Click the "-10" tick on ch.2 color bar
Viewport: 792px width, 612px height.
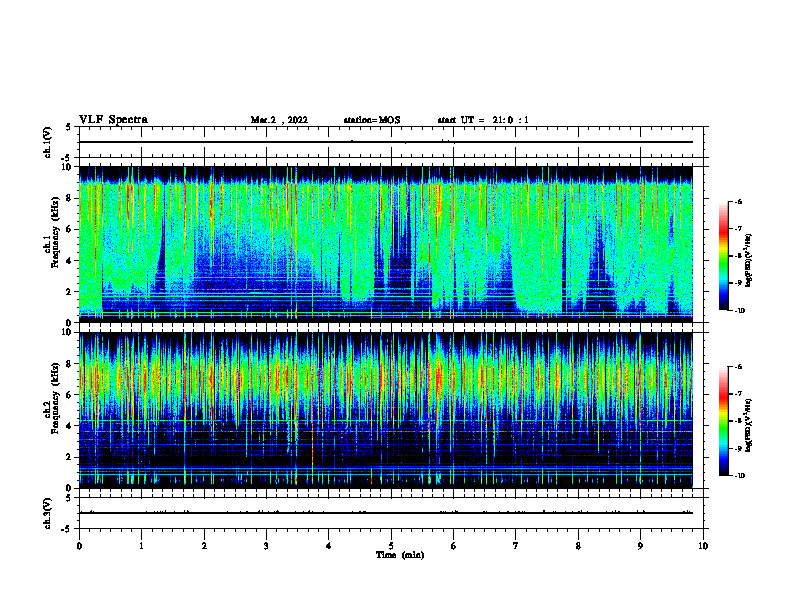739,476
